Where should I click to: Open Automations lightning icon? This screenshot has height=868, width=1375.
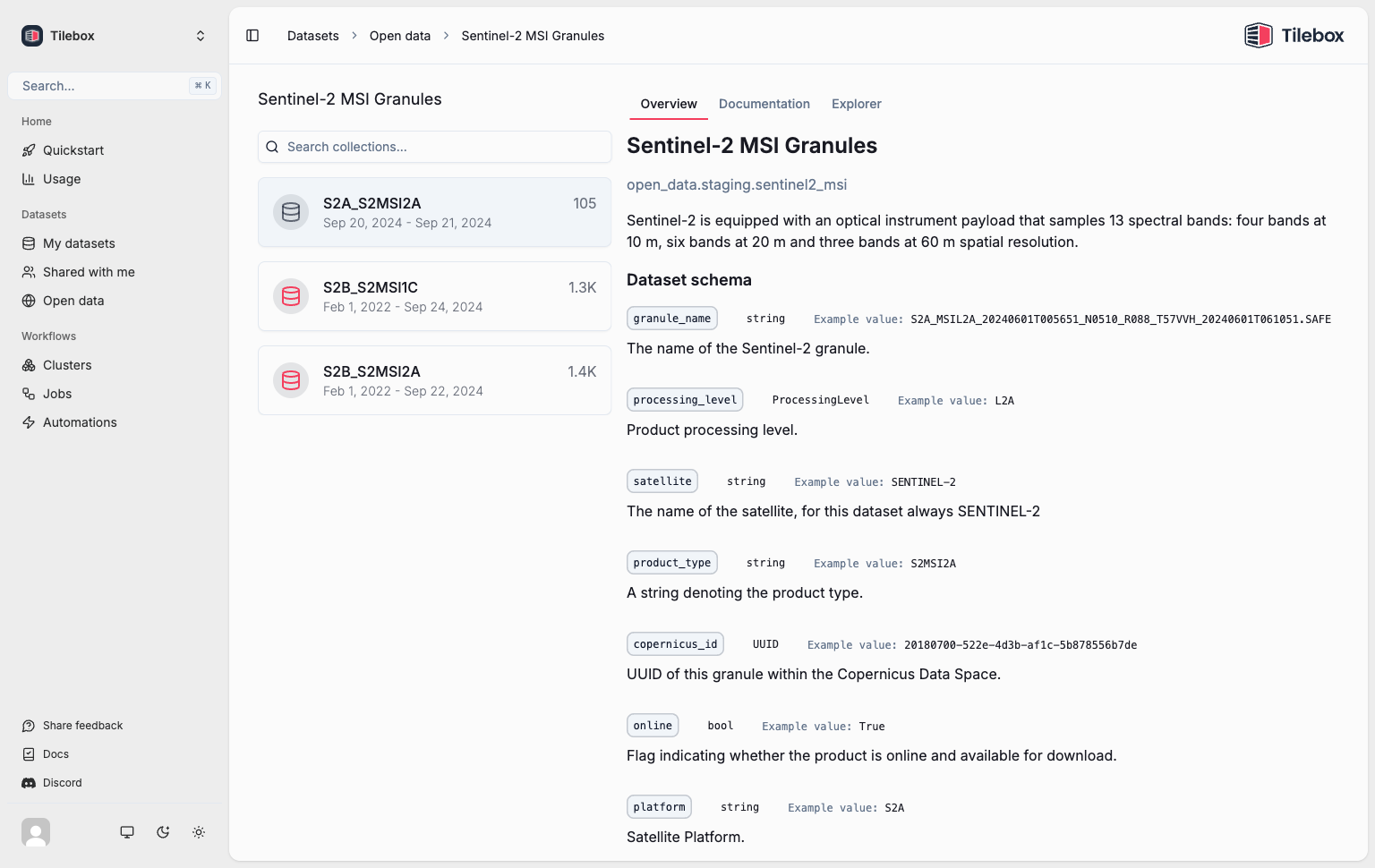[x=29, y=422]
